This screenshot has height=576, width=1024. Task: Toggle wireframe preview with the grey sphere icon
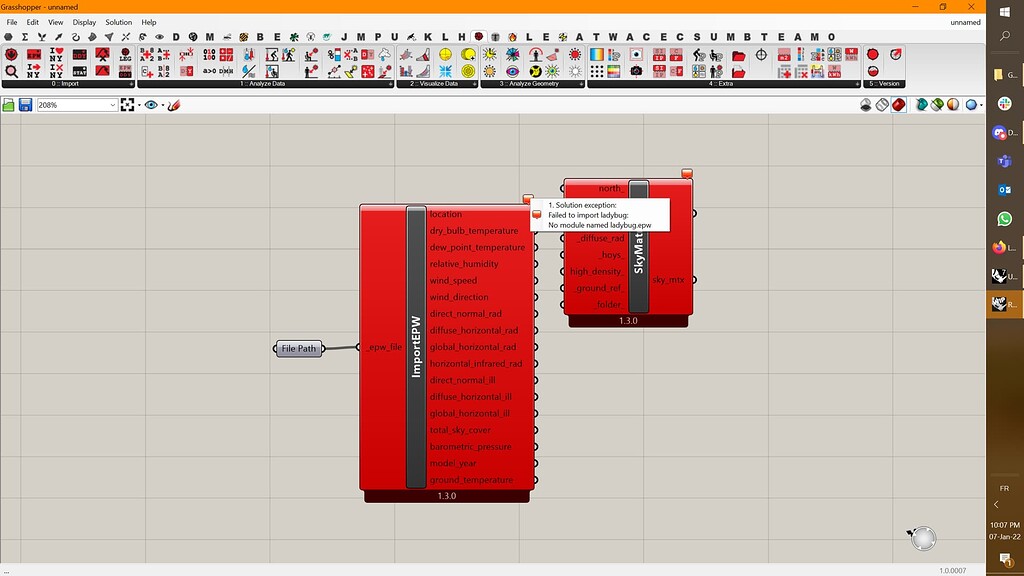point(883,104)
